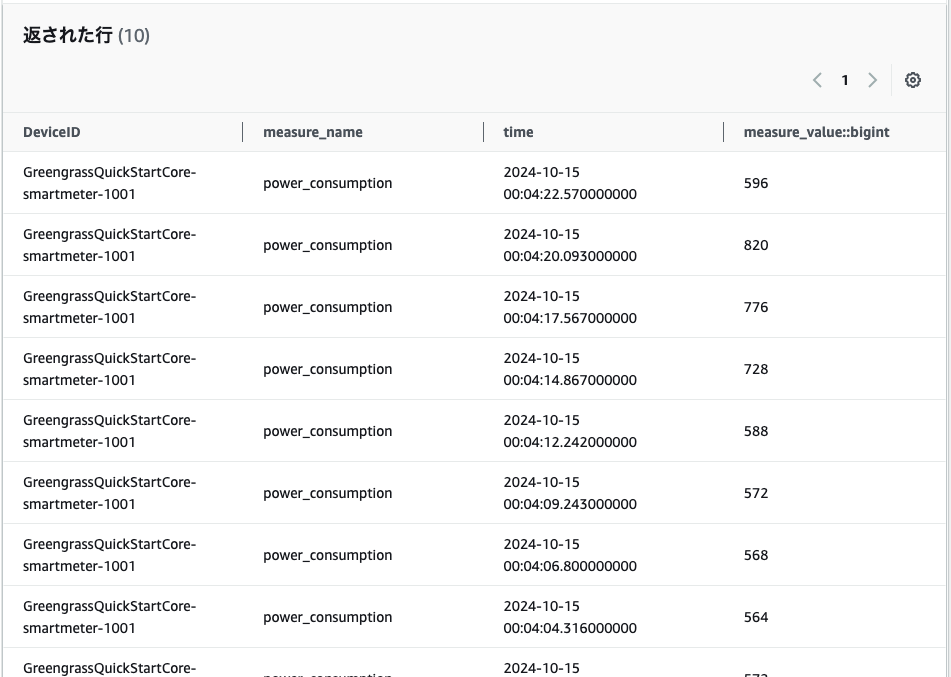Image resolution: width=951 pixels, height=677 pixels.
Task: Go to next page arrow
Action: tap(872, 81)
